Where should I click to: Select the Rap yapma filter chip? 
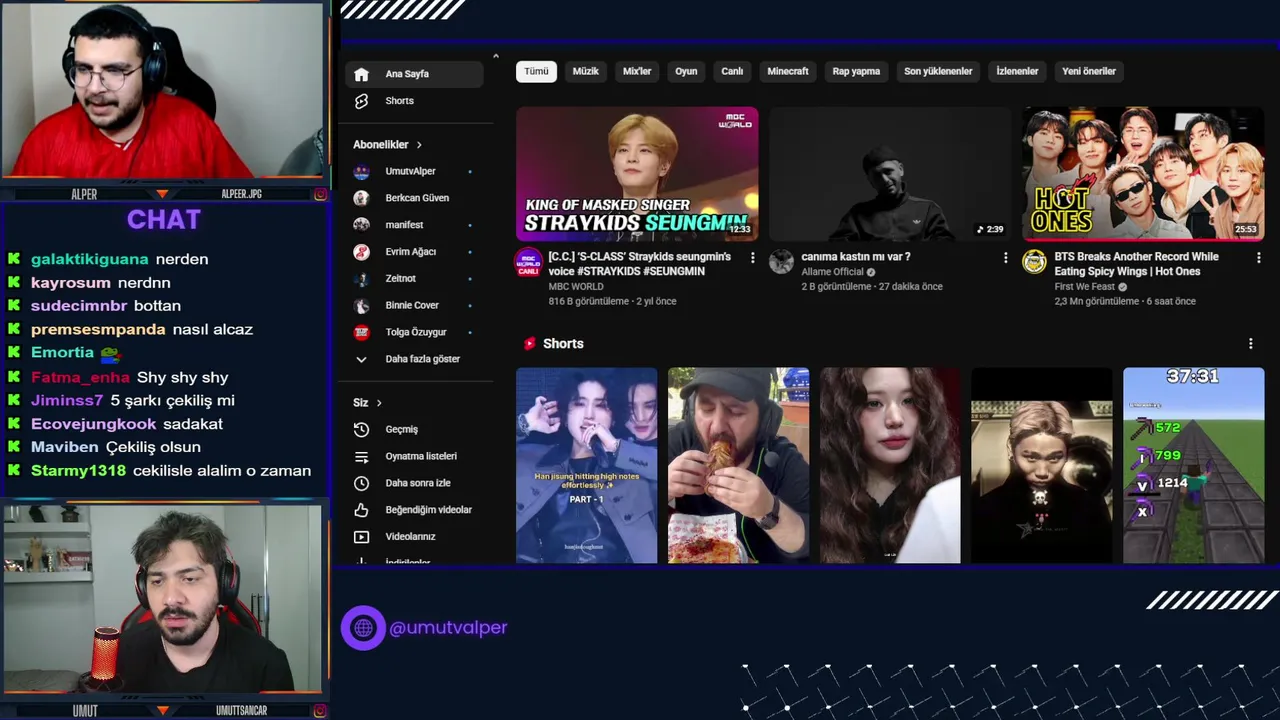[857, 71]
